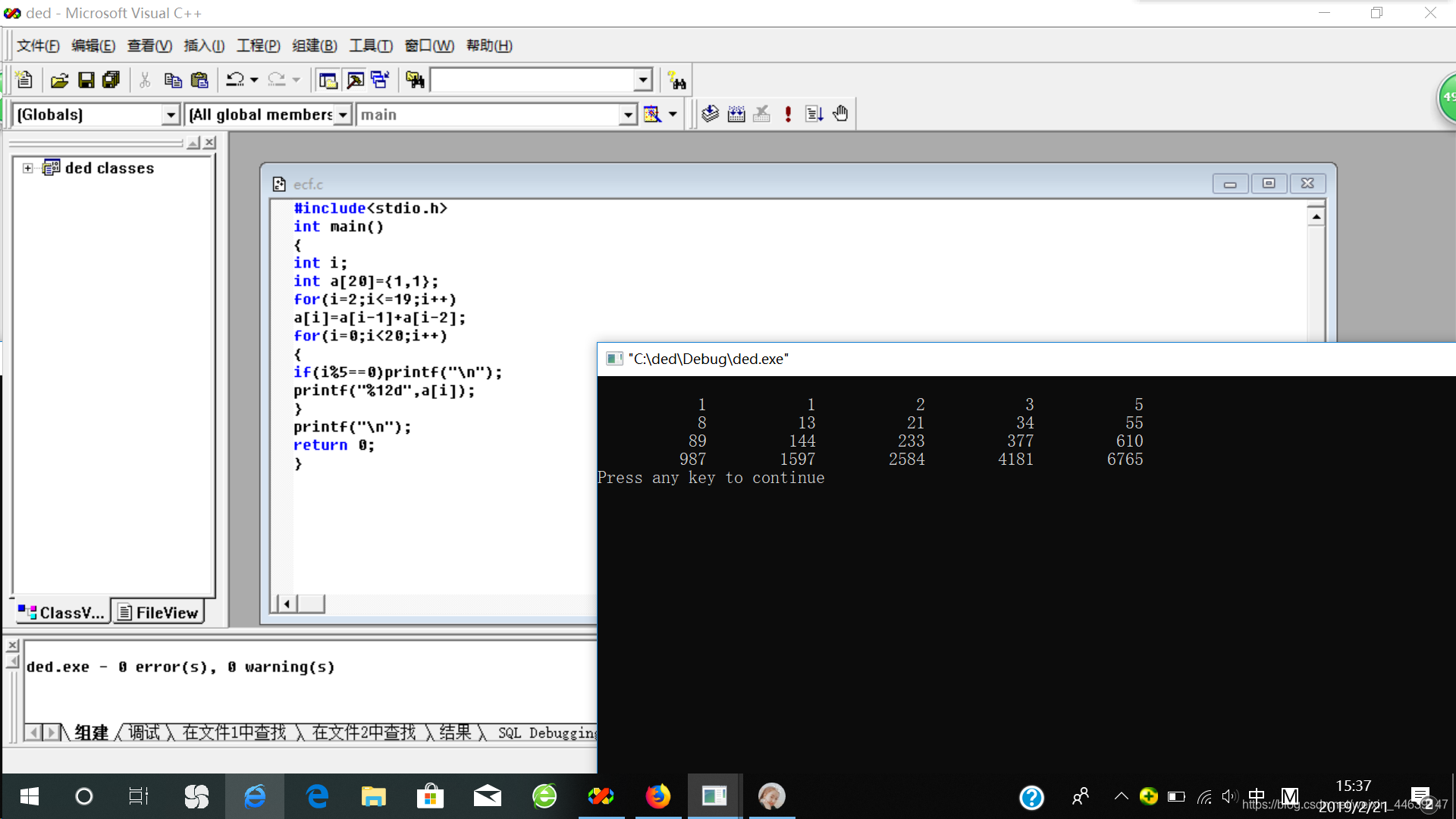Image resolution: width=1456 pixels, height=819 pixels.
Task: Open the (Globals) class dropdown
Action: (x=171, y=115)
